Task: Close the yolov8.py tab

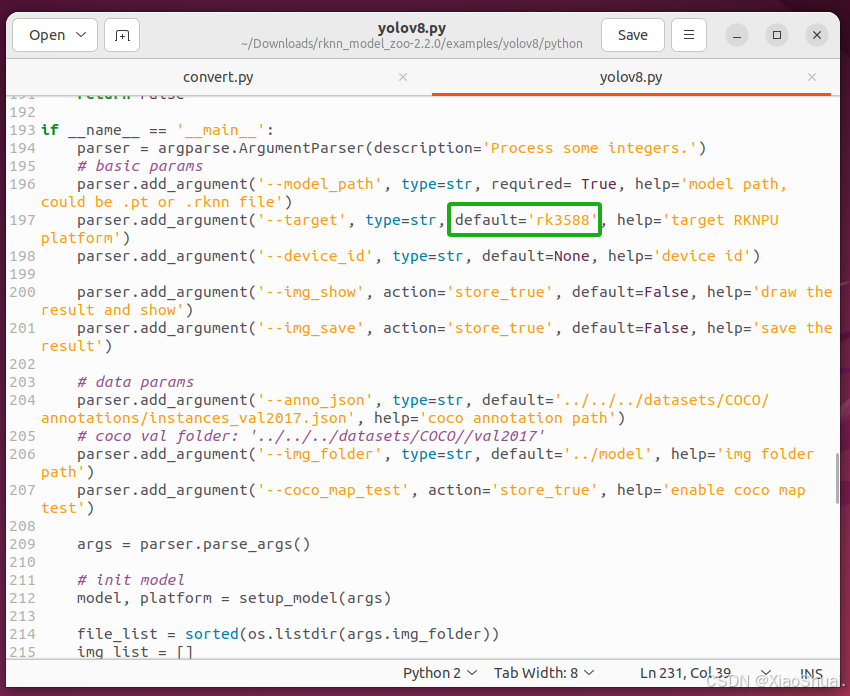Action: tap(812, 77)
